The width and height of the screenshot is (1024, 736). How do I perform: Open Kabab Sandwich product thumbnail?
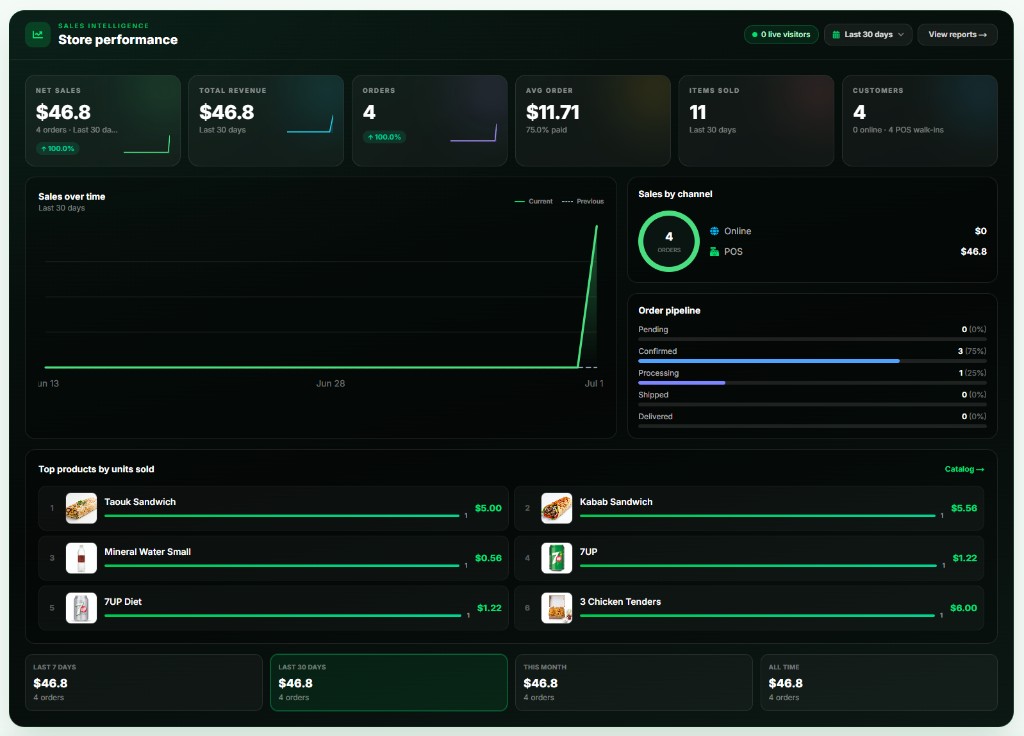point(556,508)
